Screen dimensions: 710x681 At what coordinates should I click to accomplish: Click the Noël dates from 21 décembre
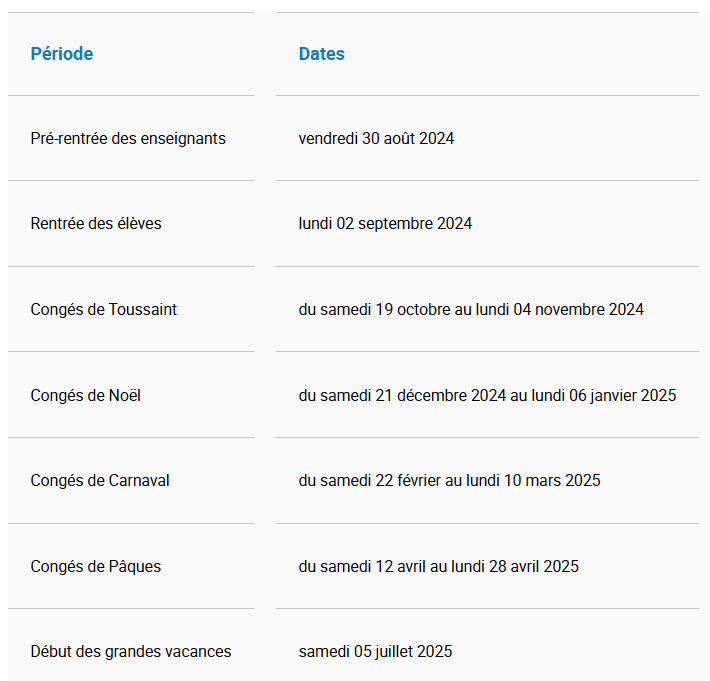point(487,395)
